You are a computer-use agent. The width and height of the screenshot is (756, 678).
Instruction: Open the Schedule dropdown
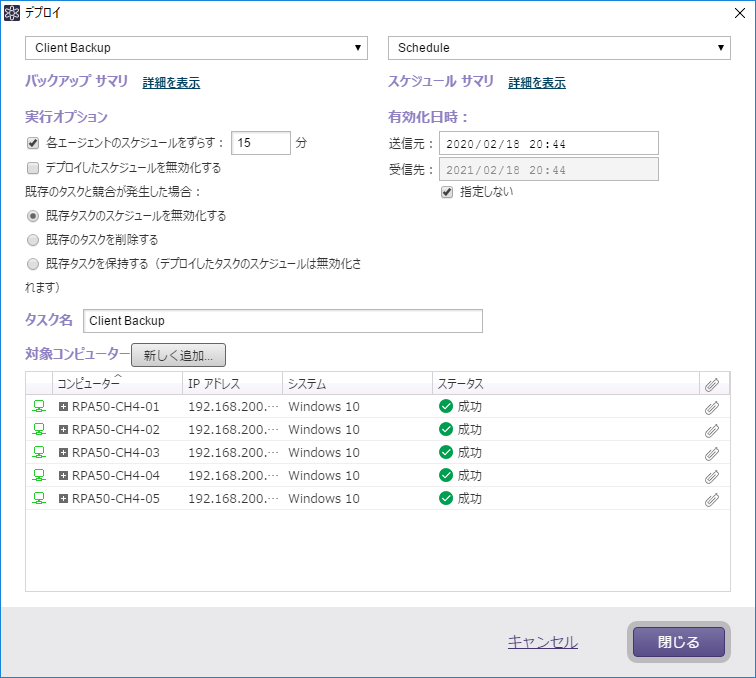559,48
